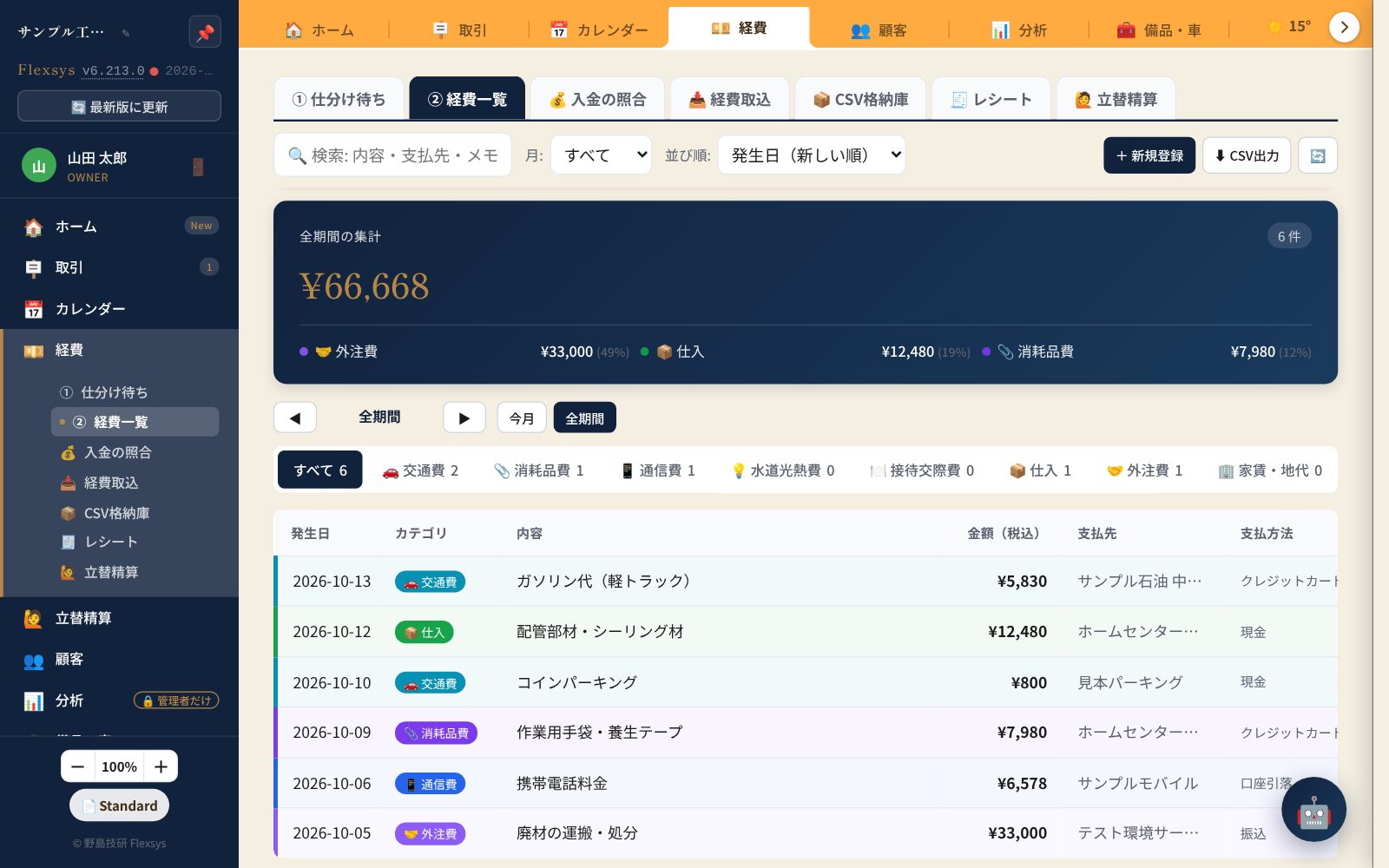Switch to ① 仕分け待ち tab

(339, 99)
